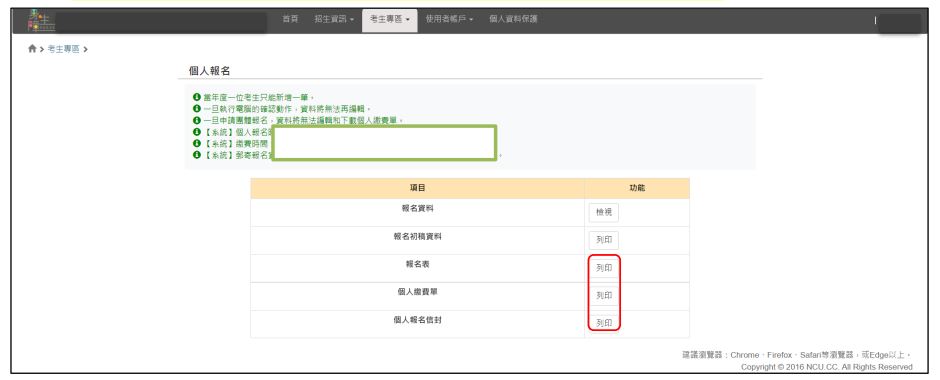940x380 pixels.
Task: Click the 功能 column header
Action: [x=637, y=188]
